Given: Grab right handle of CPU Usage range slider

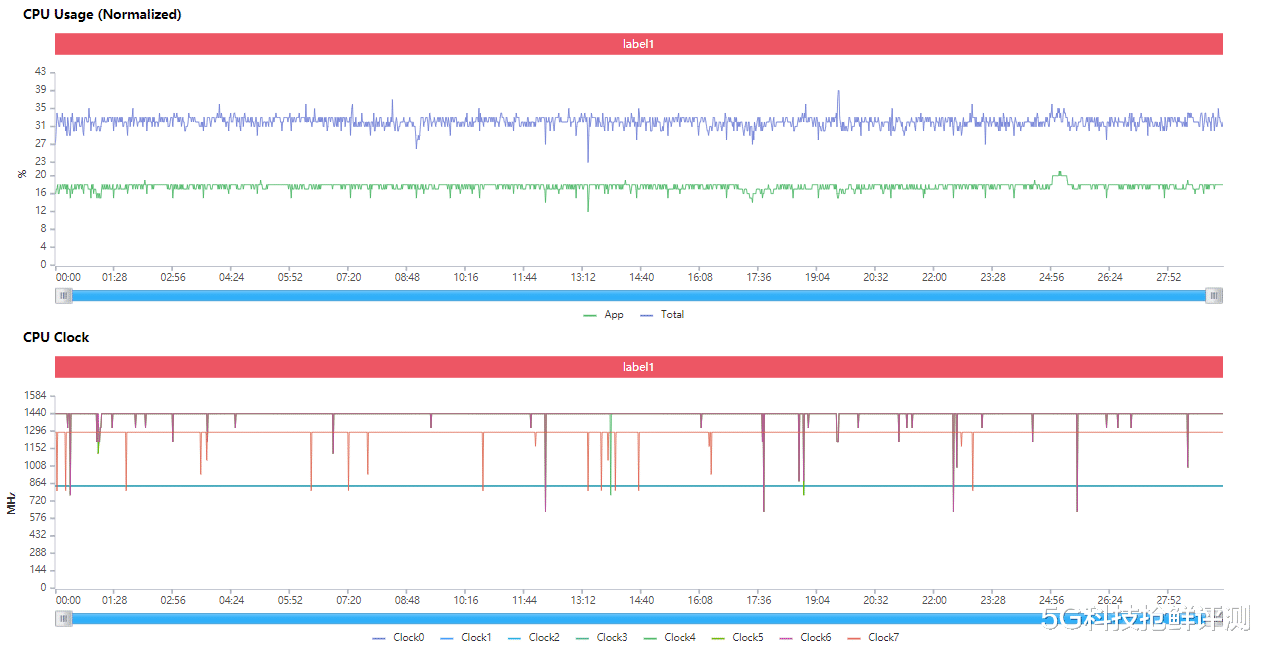Looking at the screenshot, I should [1214, 295].
